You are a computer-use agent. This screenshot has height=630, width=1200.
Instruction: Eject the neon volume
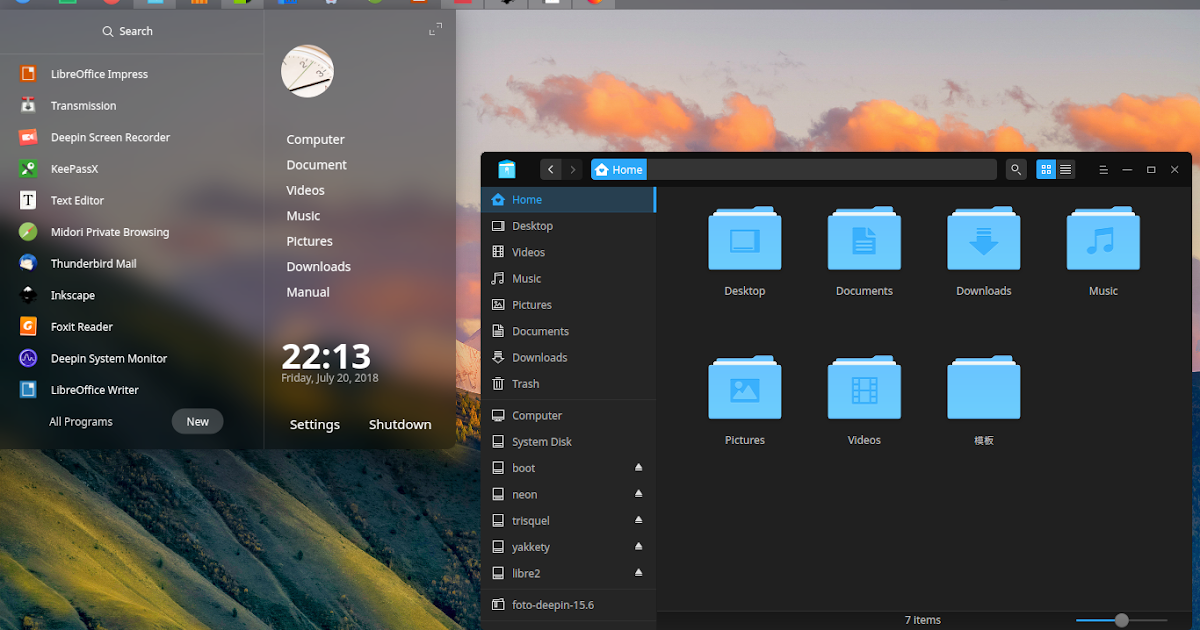coord(639,494)
